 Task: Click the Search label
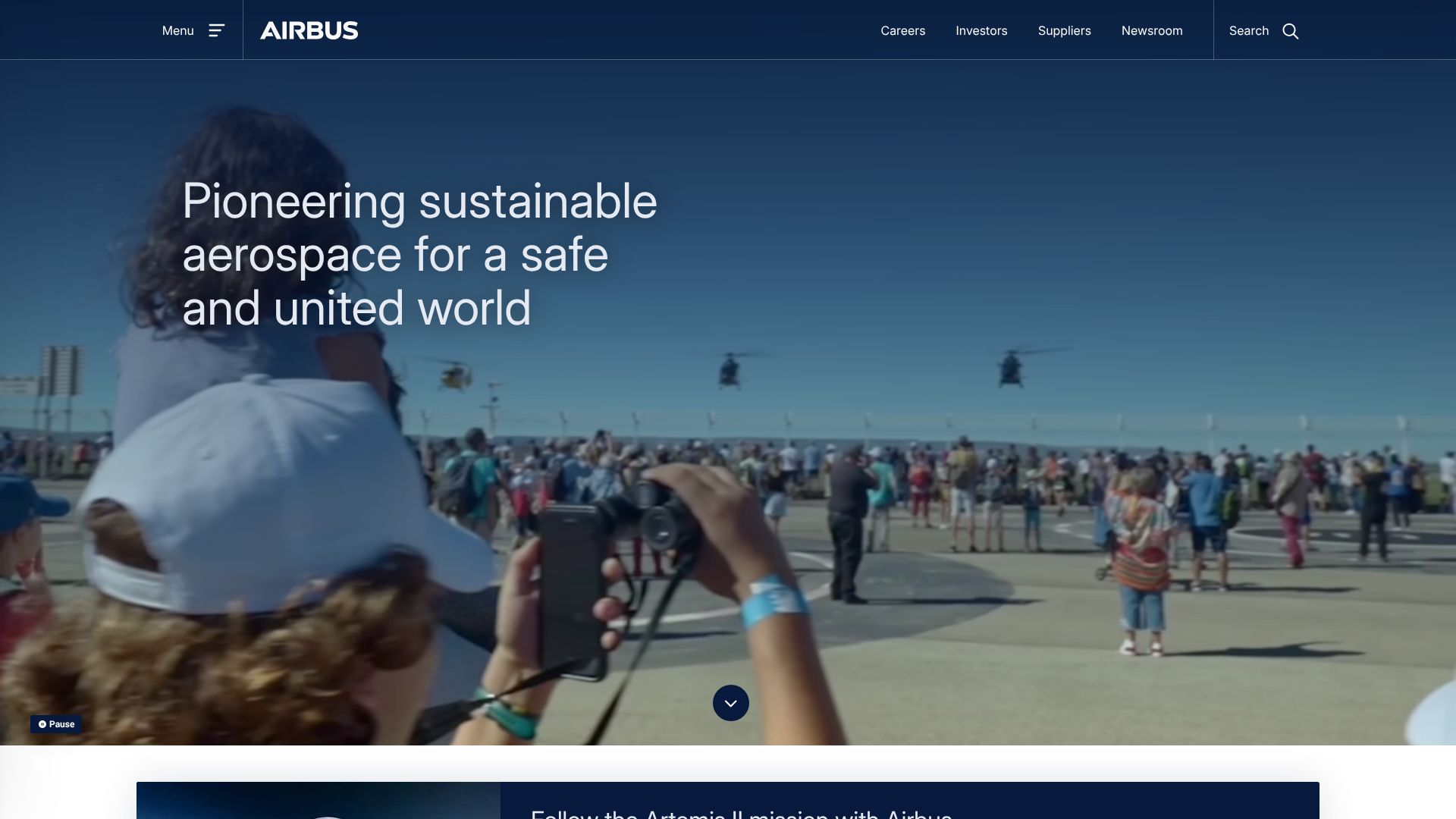tap(1248, 30)
